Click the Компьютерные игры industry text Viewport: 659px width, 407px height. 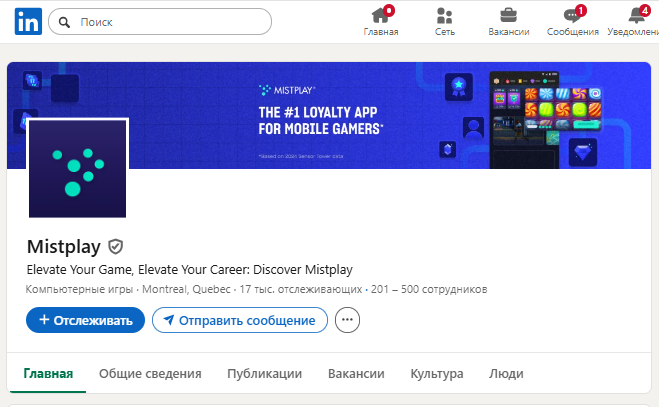(x=79, y=289)
